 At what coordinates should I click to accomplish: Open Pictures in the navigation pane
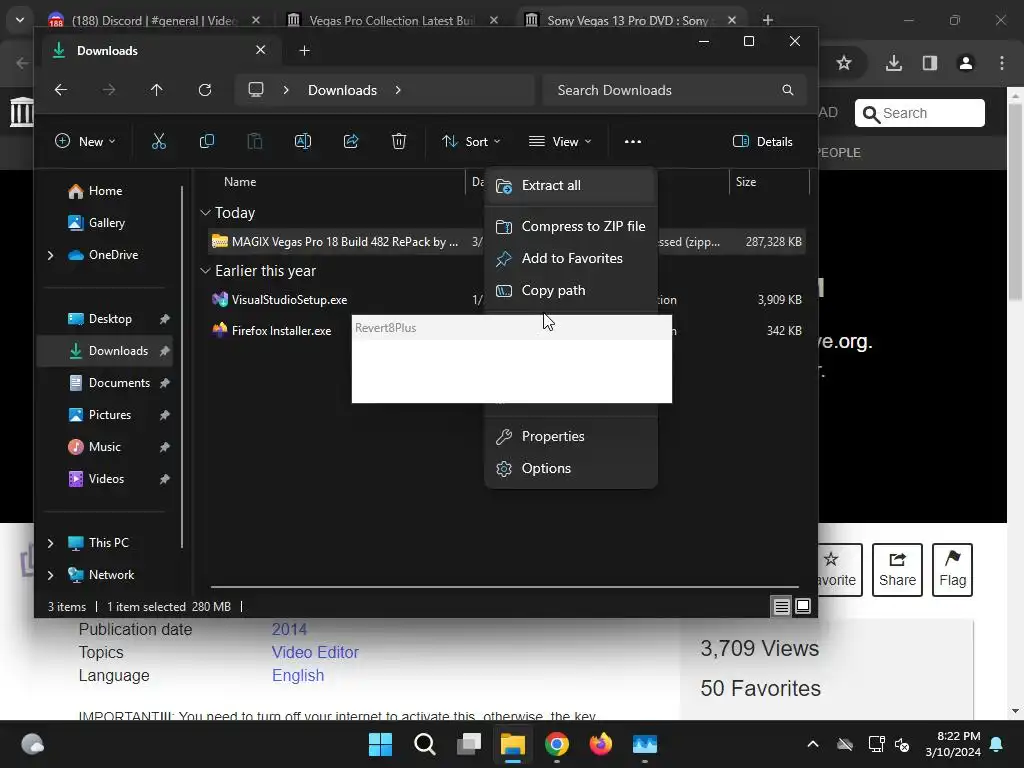[x=108, y=415]
